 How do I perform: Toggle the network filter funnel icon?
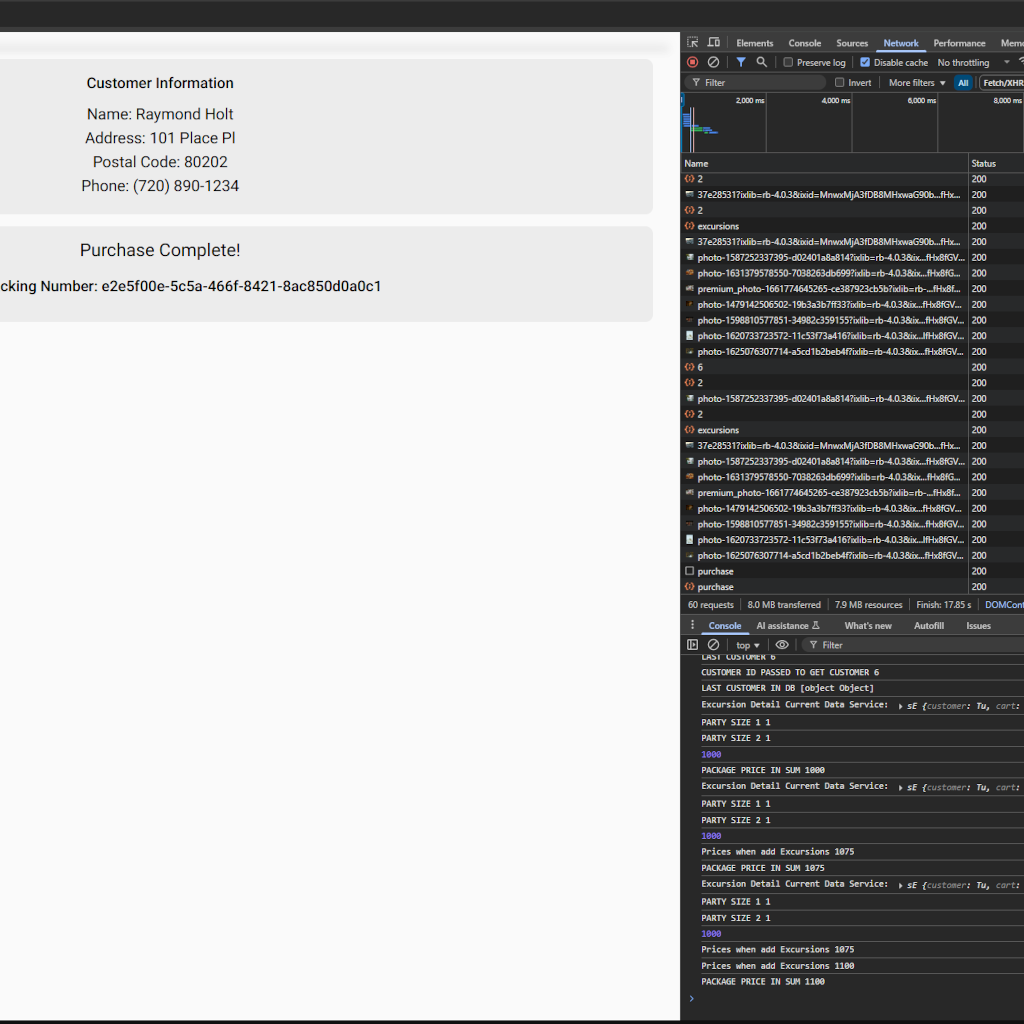pyautogui.click(x=741, y=62)
